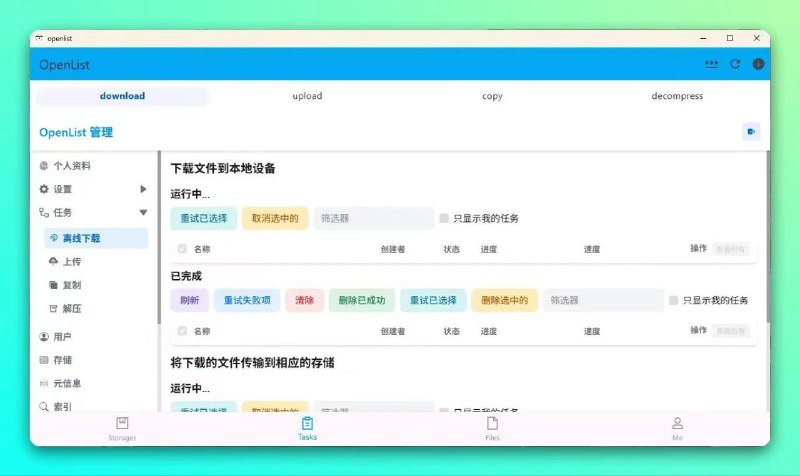Open the Storages icon in the bottom bar
Image resolution: width=800 pixels, height=476 pixels.
(x=122, y=424)
